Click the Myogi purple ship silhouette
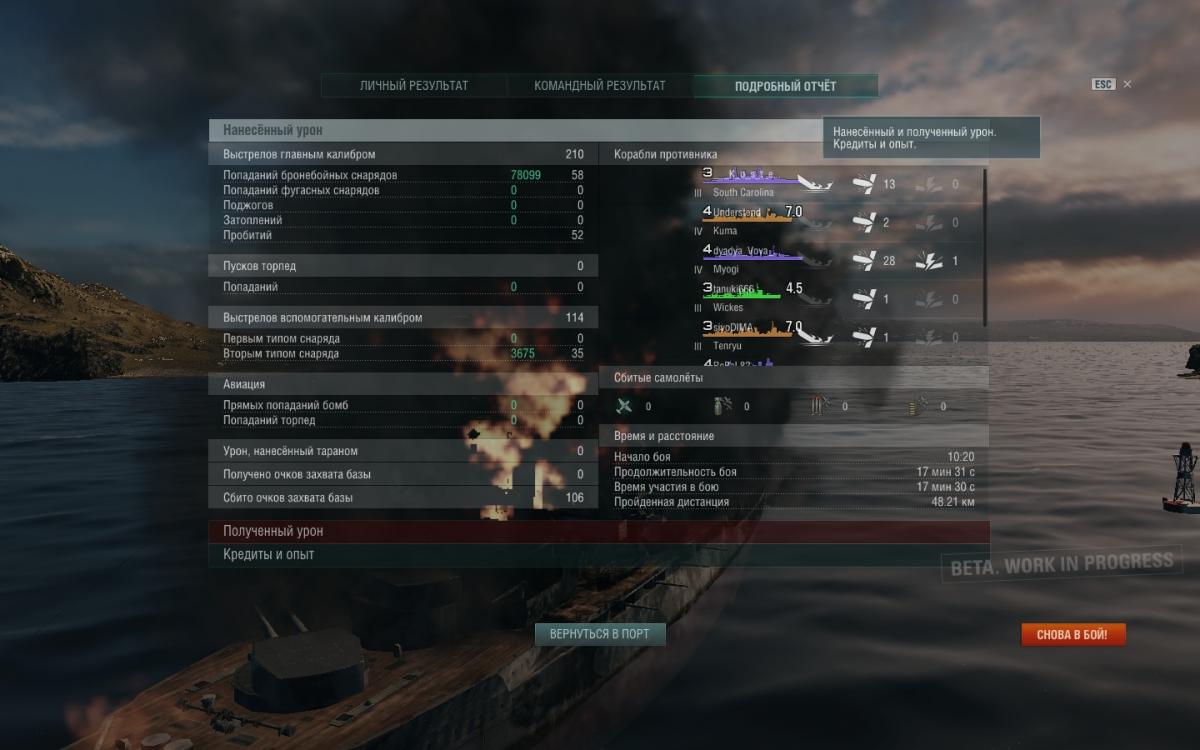 pyautogui.click(x=754, y=254)
